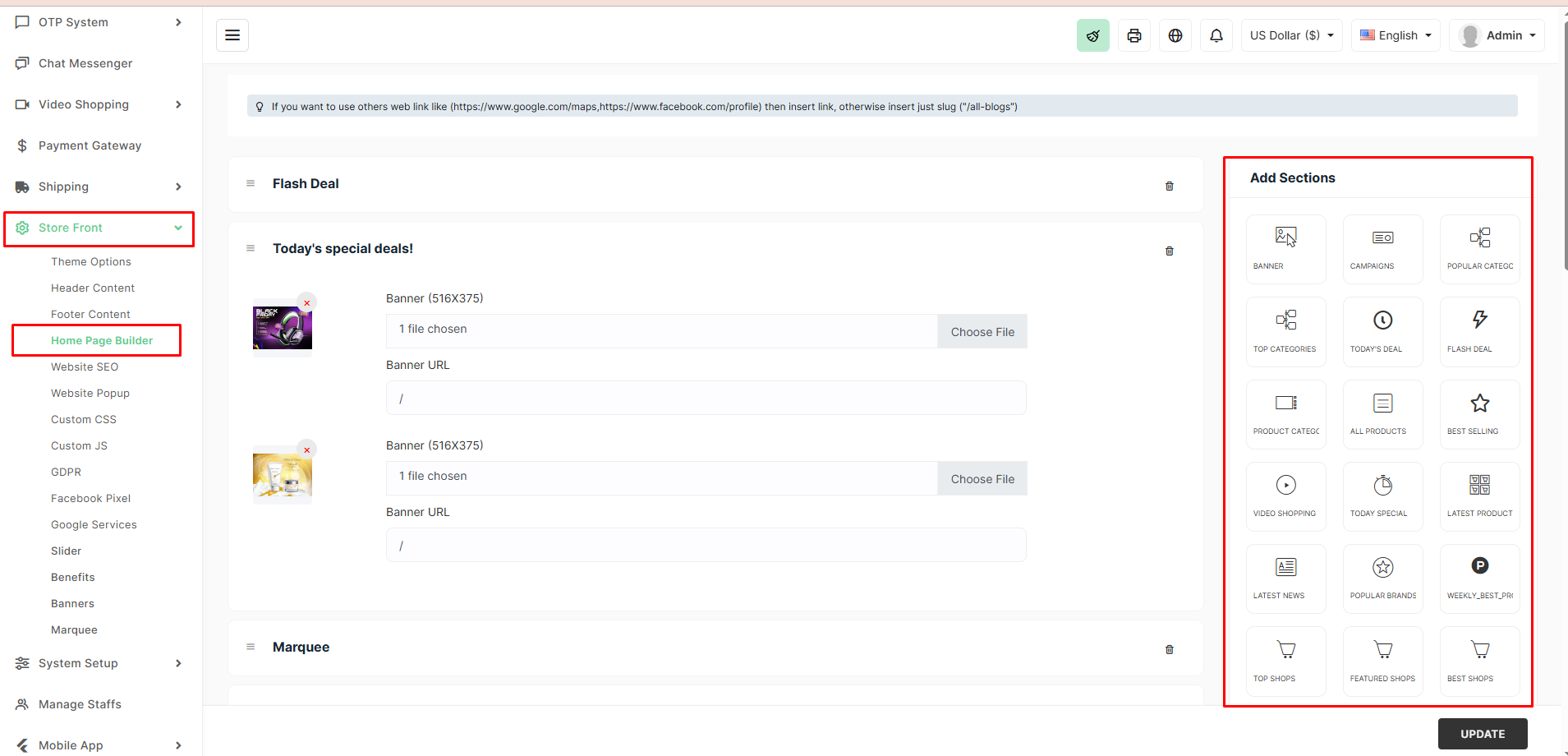Go to Website SEO settings

point(85,366)
